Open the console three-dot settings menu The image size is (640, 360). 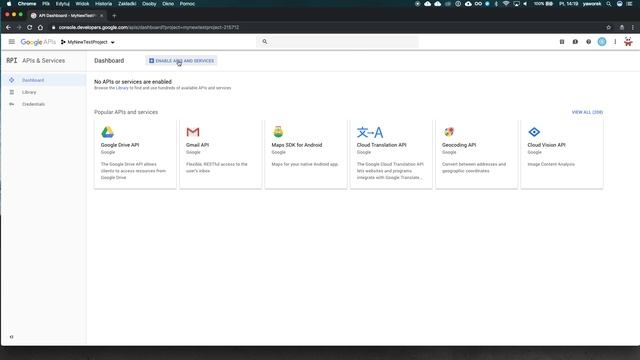point(615,42)
